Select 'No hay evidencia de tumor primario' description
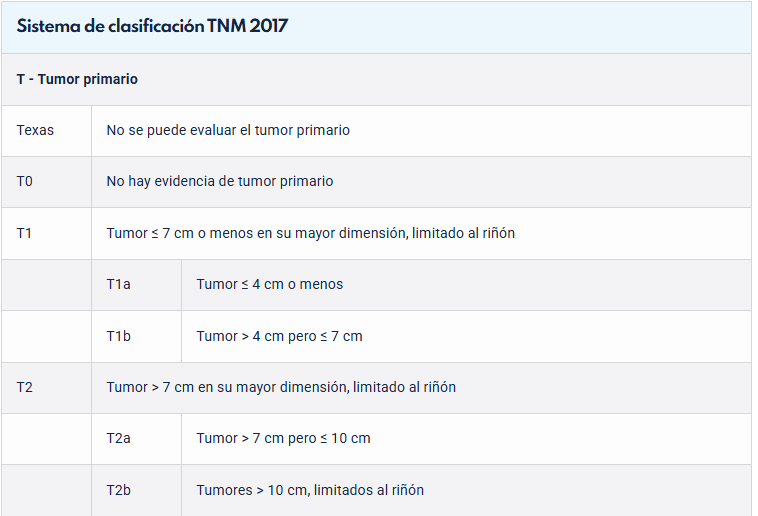 (x=220, y=181)
